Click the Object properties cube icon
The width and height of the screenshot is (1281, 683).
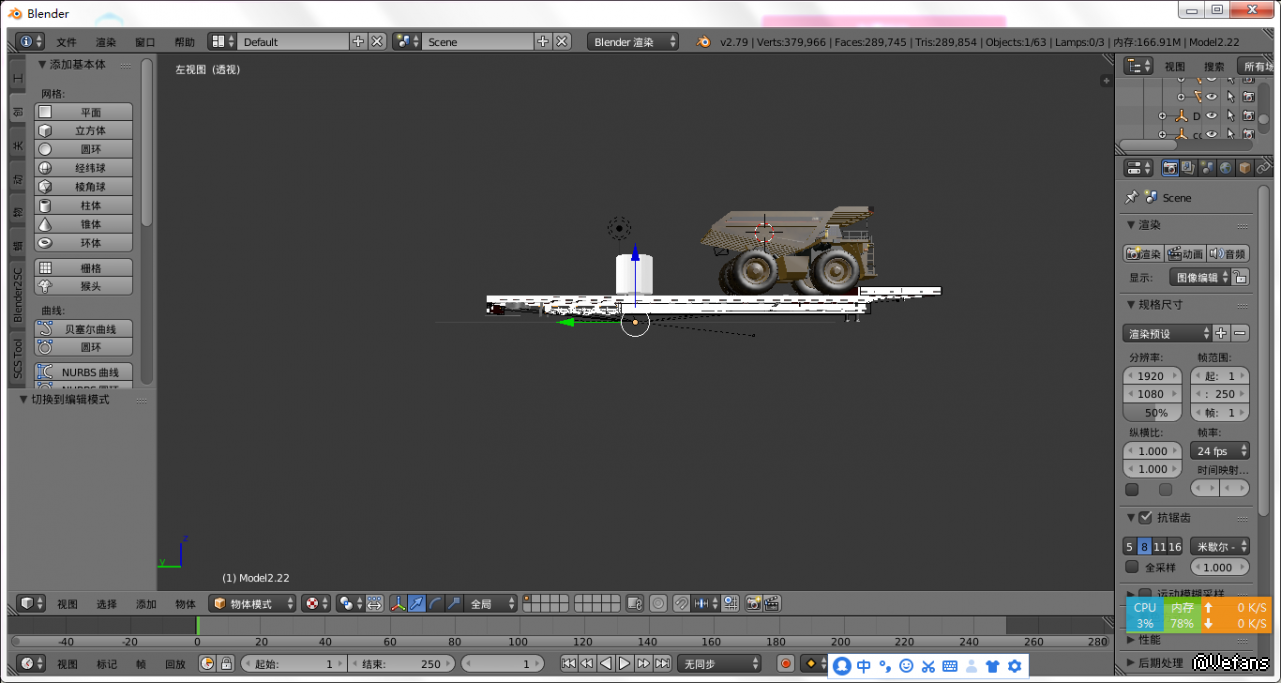tap(1245, 168)
